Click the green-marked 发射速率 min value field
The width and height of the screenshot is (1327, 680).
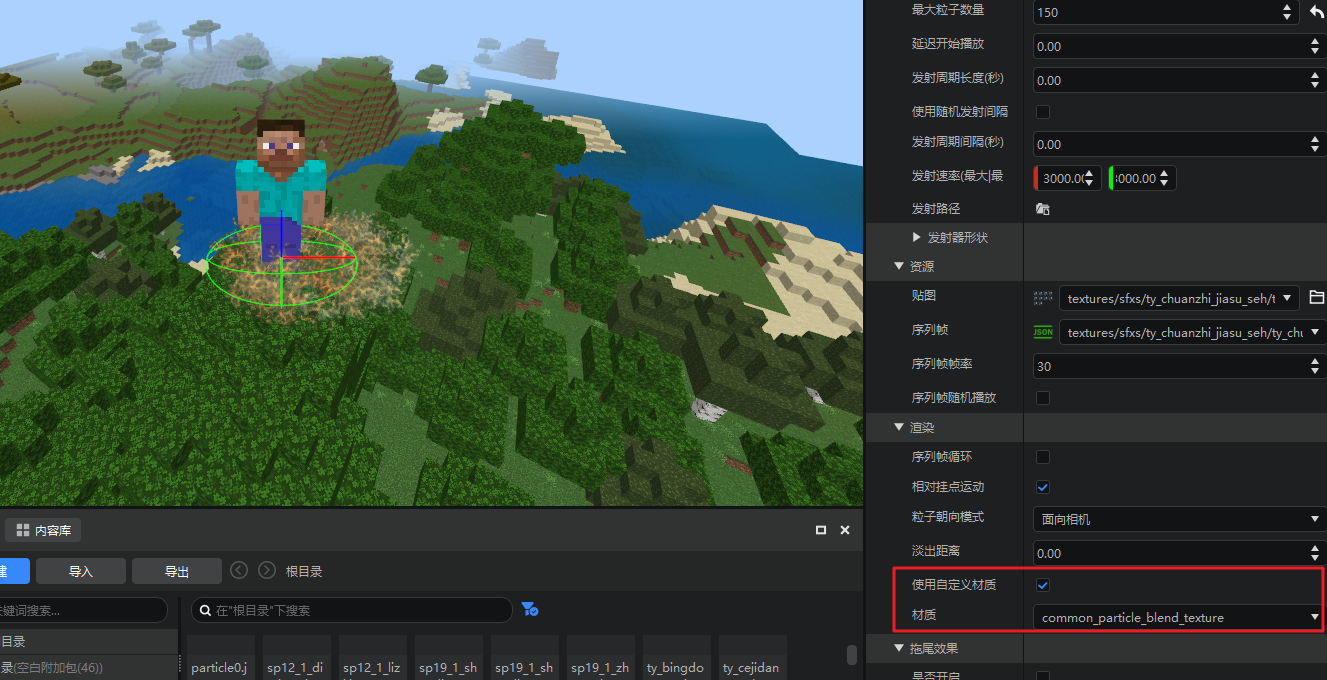(1142, 178)
